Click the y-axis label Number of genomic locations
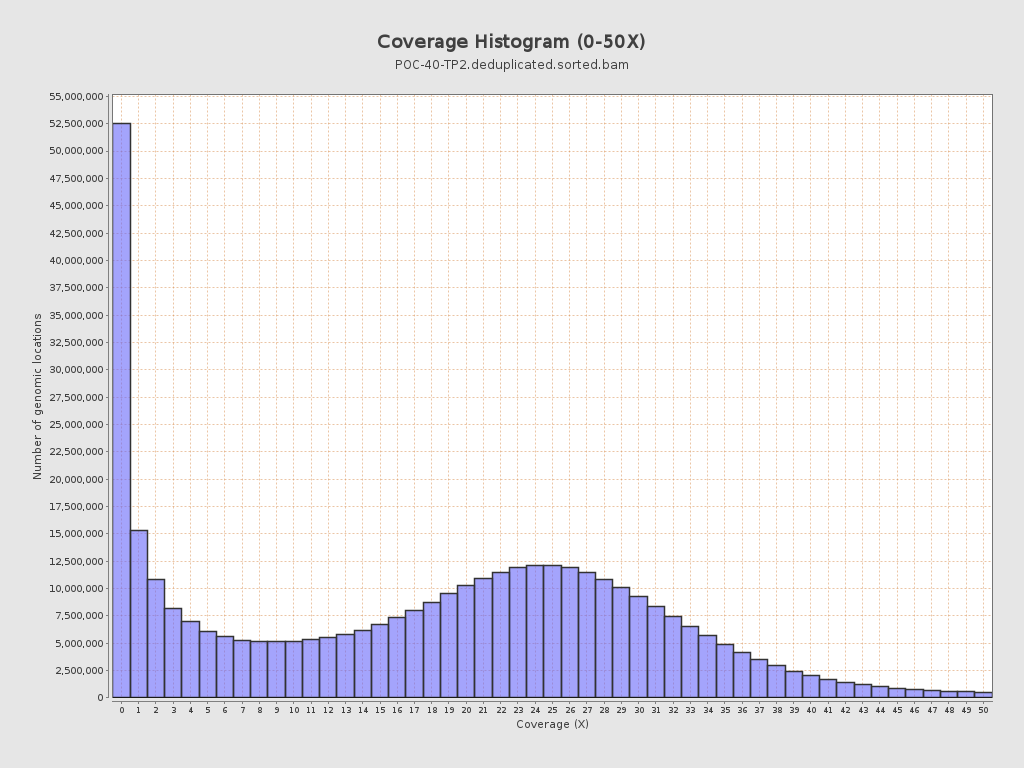Image resolution: width=1024 pixels, height=768 pixels. tap(37, 396)
